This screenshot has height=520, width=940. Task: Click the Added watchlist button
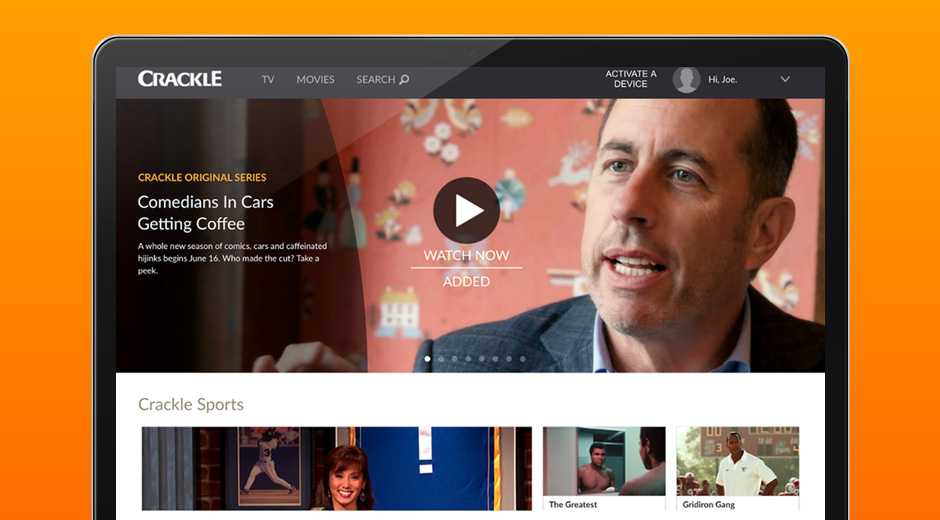[466, 281]
